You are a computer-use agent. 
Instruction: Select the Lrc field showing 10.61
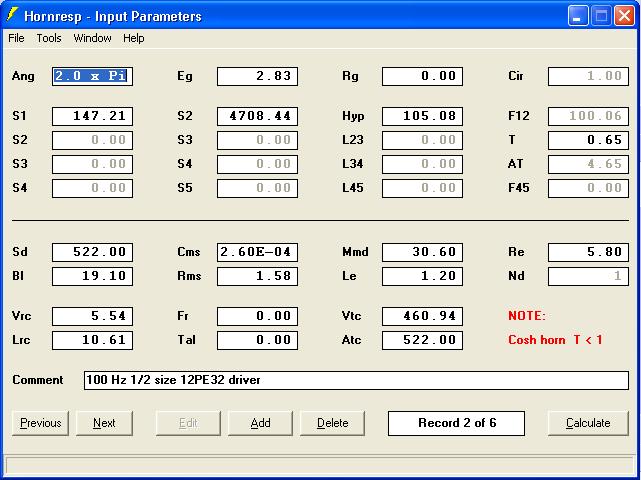(92, 341)
